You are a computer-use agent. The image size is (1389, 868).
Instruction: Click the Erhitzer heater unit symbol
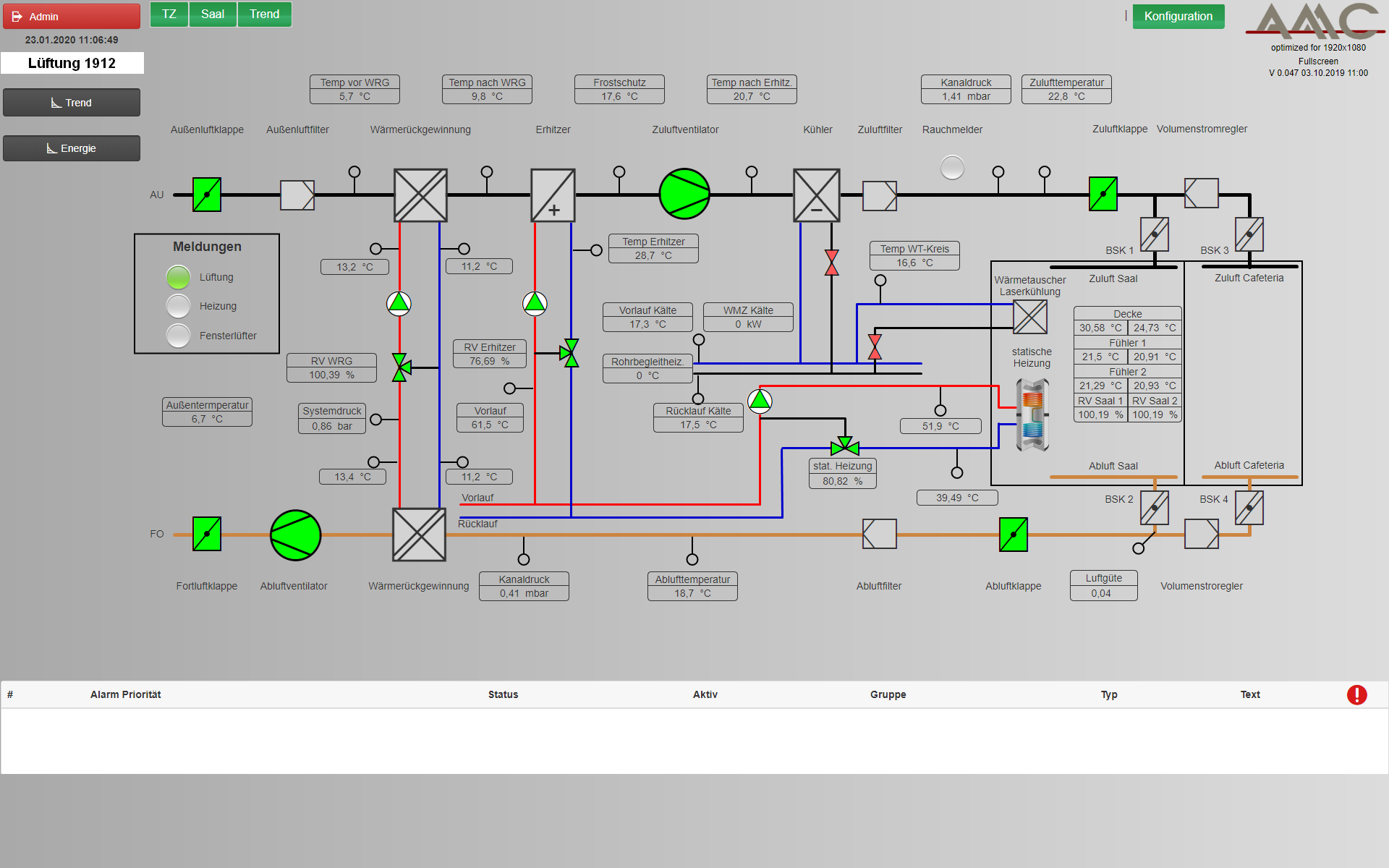(553, 195)
